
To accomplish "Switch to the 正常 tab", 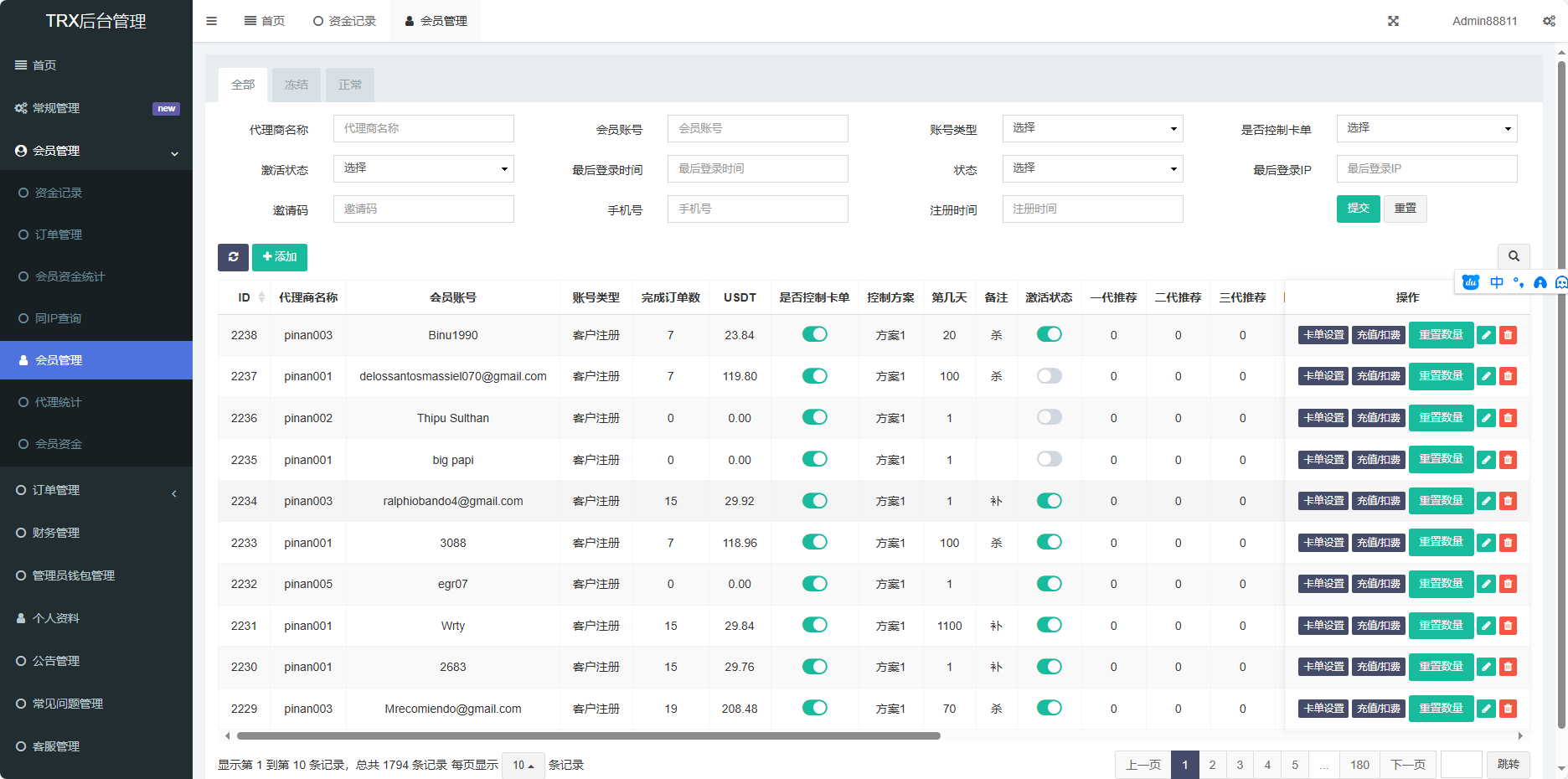I will tap(350, 85).
